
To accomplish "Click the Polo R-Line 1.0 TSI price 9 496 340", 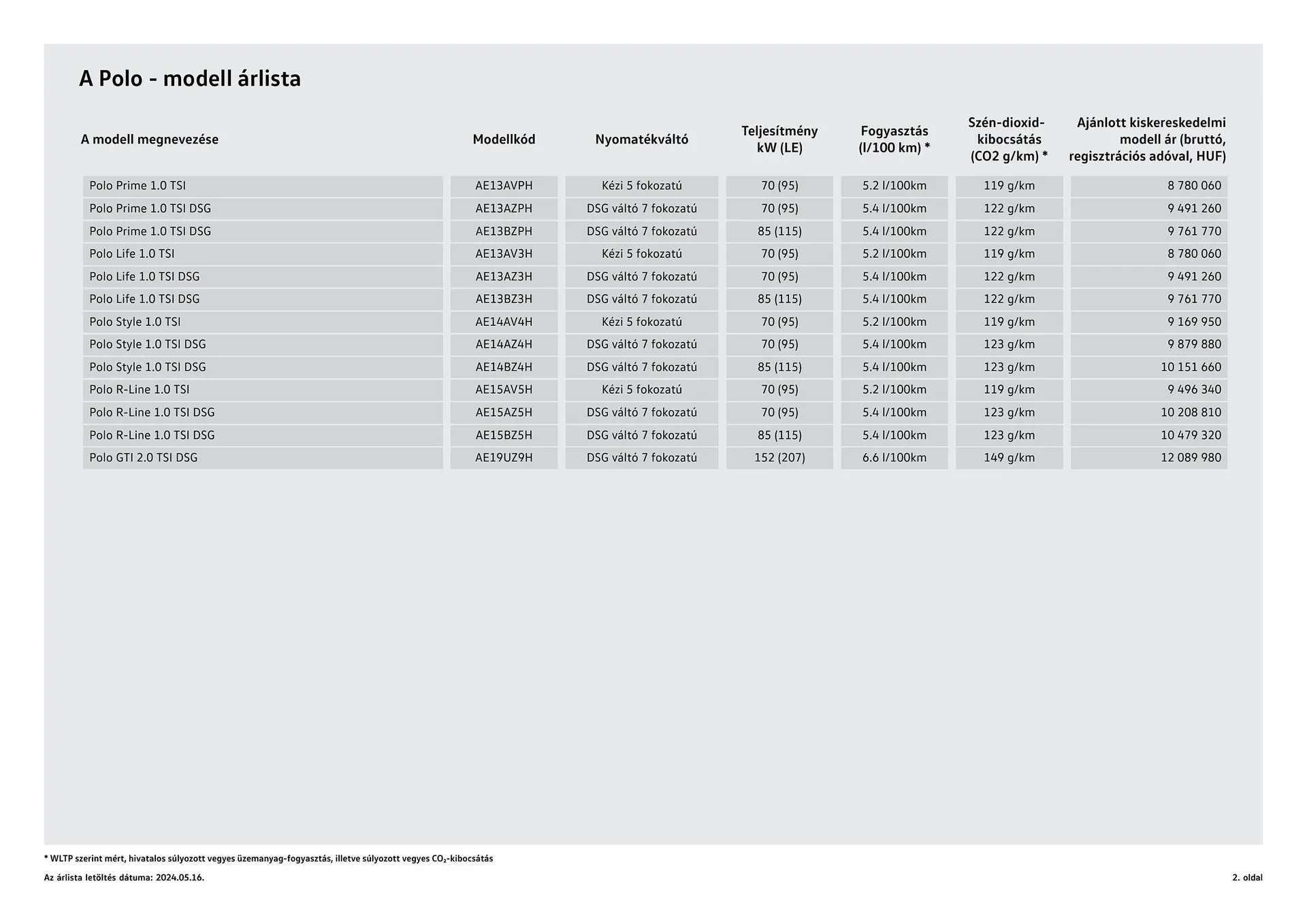I will (x=1194, y=390).
